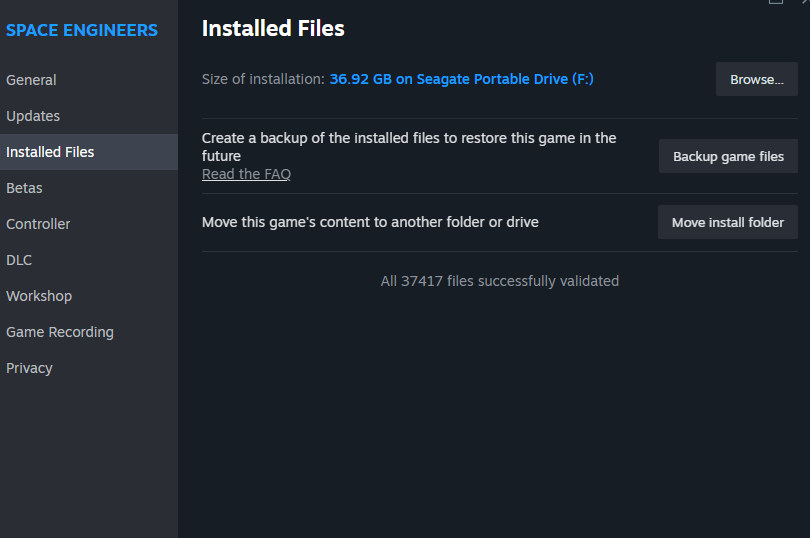Screen dimensions: 810x538
Task: Switch to the Updates section
Action: point(33,116)
